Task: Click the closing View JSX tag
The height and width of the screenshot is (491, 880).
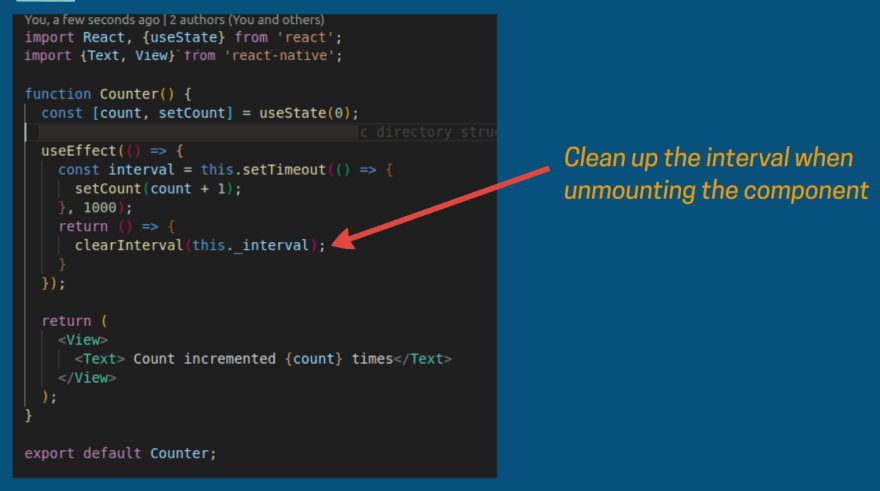Action: 87,378
